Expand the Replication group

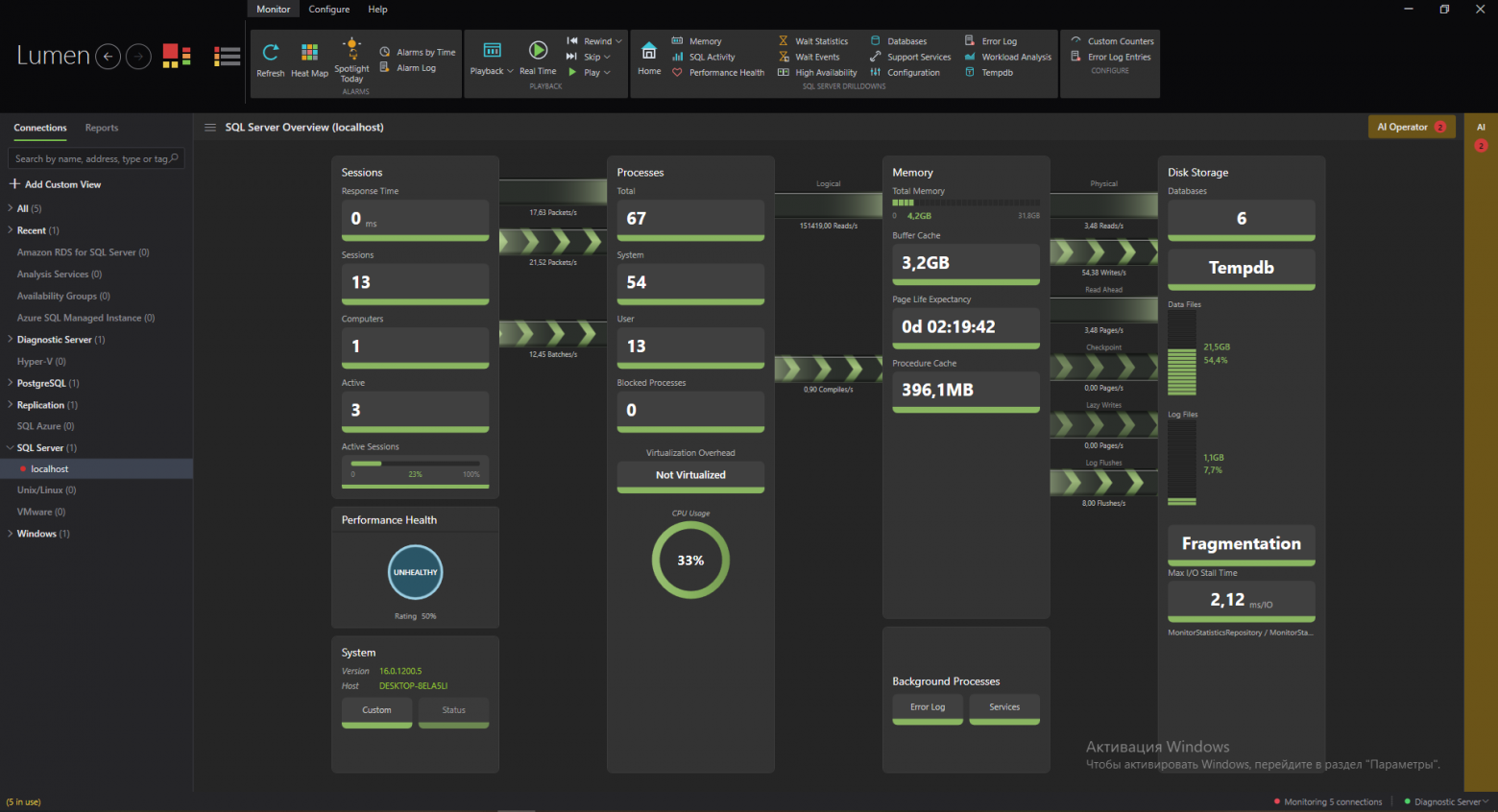(11, 405)
